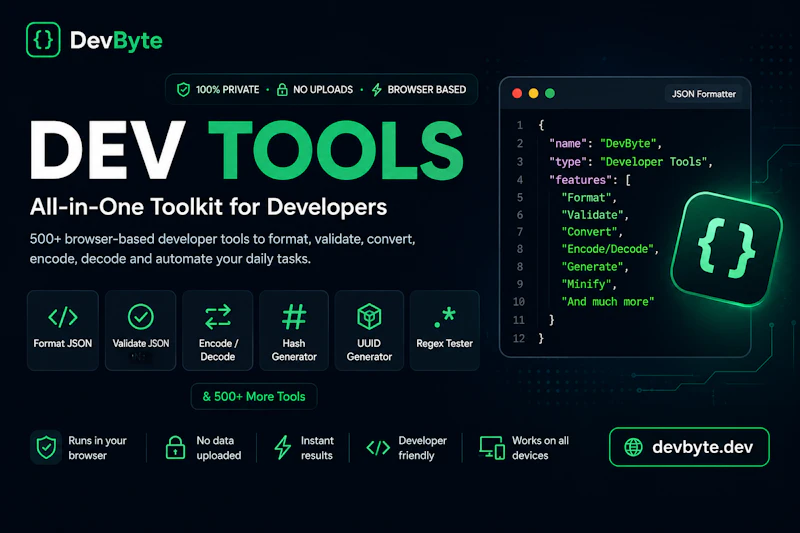Click the "Convert" code entry
The width and height of the screenshot is (800, 533).
[592, 232]
